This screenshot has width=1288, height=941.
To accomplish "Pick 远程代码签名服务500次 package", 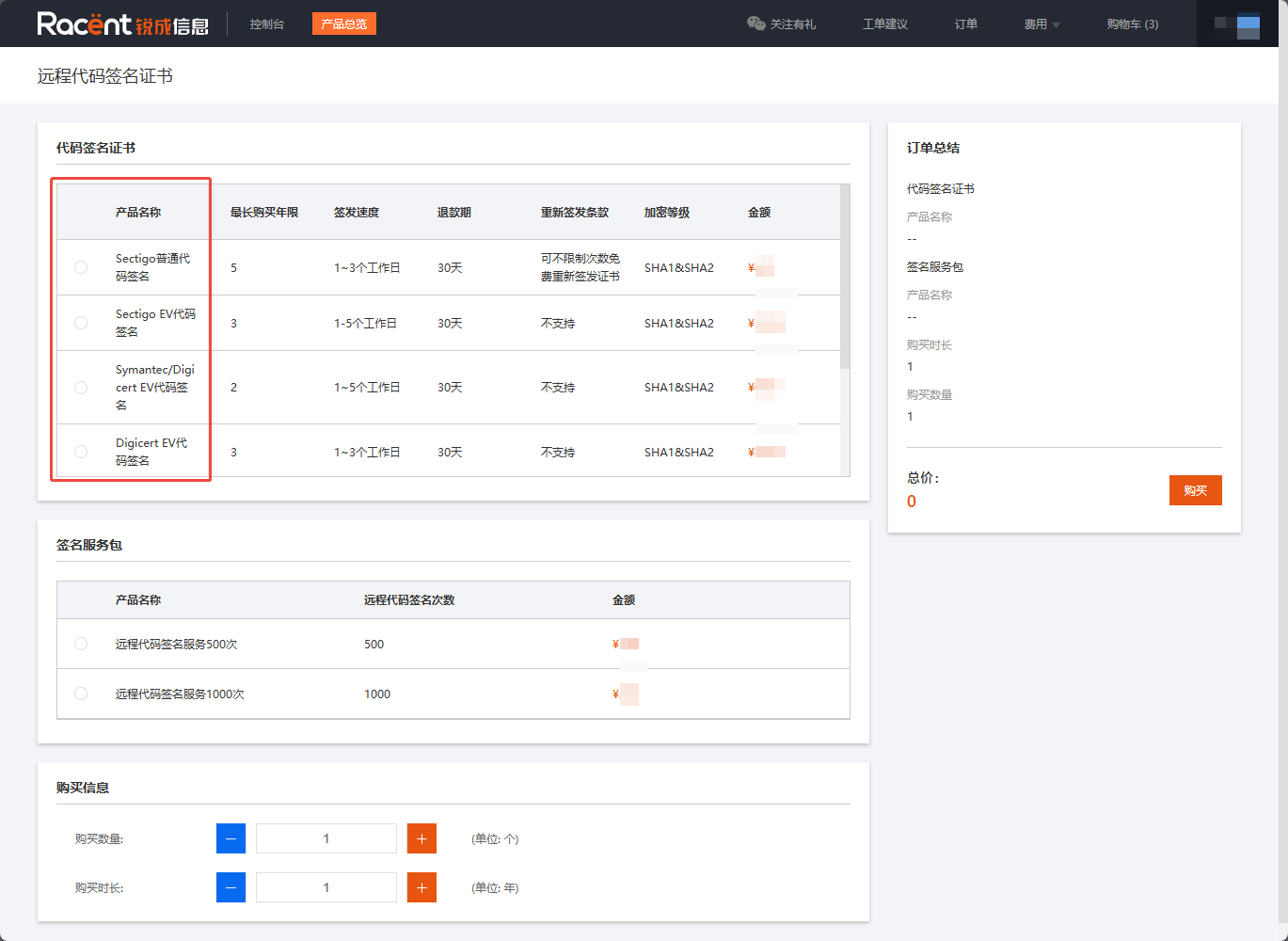I will point(81,644).
